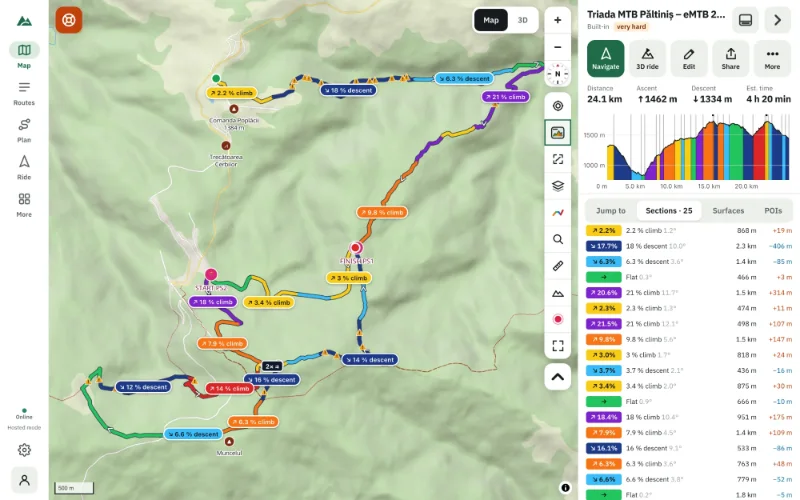Viewport: 800px width, 500px height.
Task: Select the 16 % descent section row
Action: click(689, 448)
